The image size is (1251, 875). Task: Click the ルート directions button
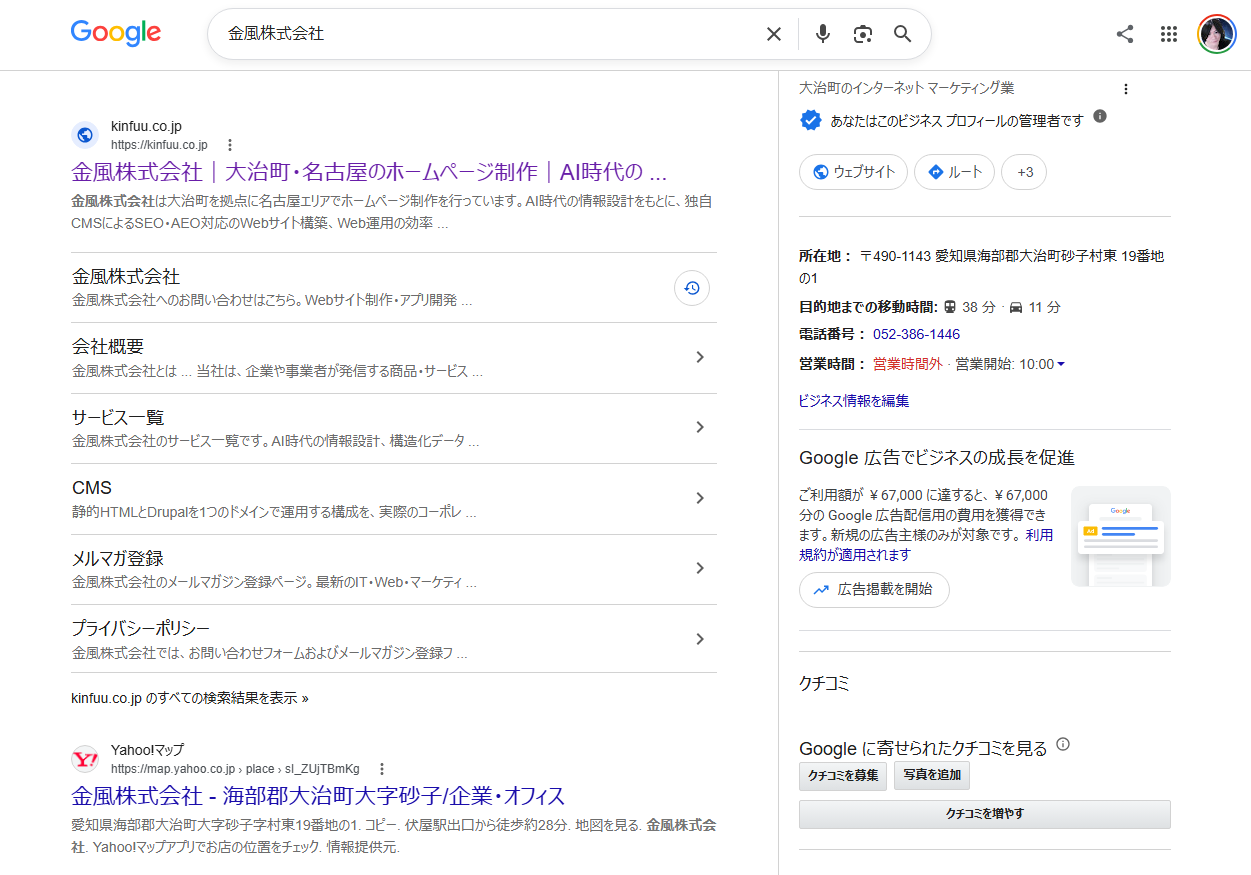954,172
